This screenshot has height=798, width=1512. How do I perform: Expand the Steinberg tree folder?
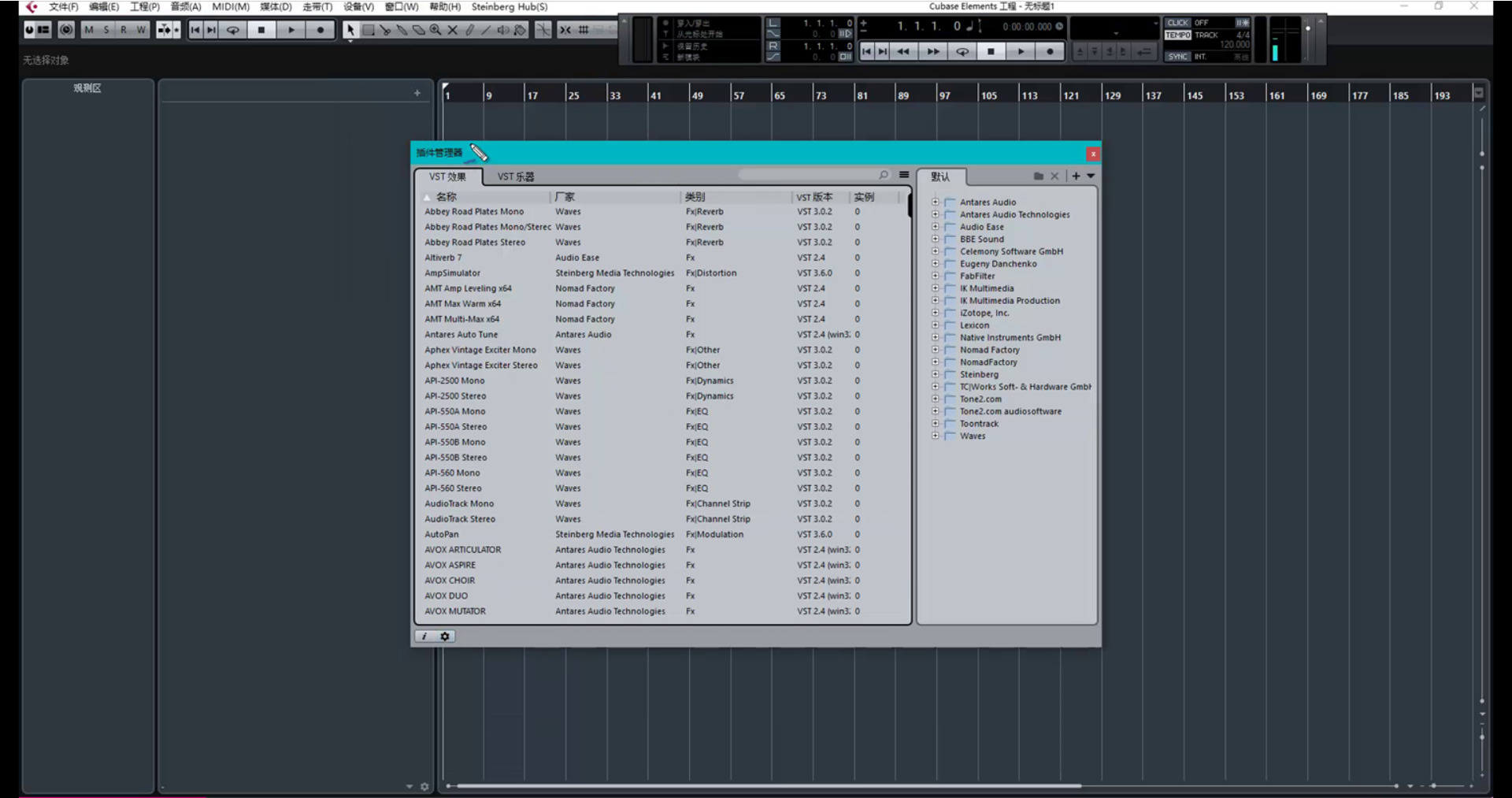936,374
